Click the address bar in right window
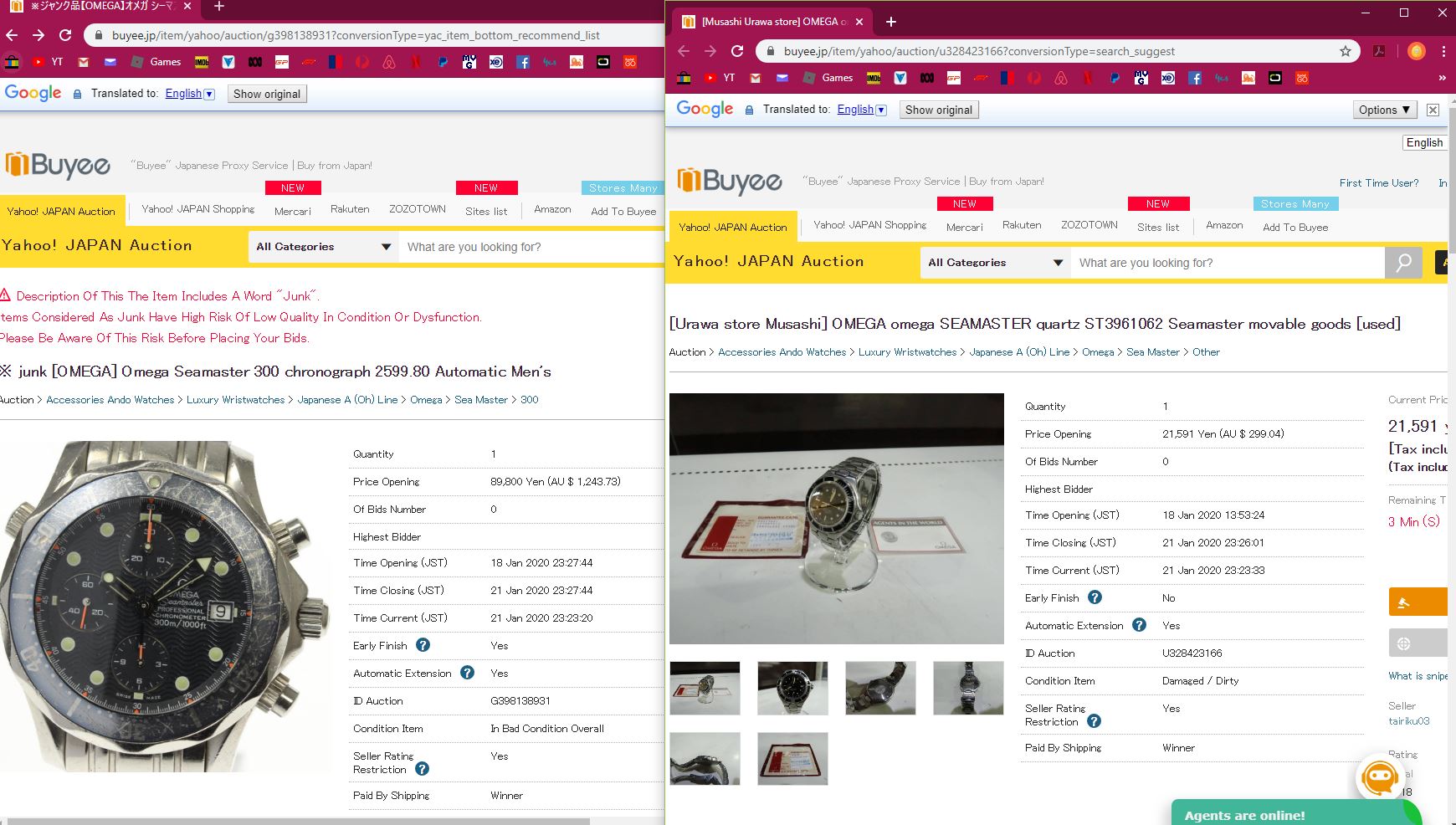1456x825 pixels. click(x=1056, y=51)
